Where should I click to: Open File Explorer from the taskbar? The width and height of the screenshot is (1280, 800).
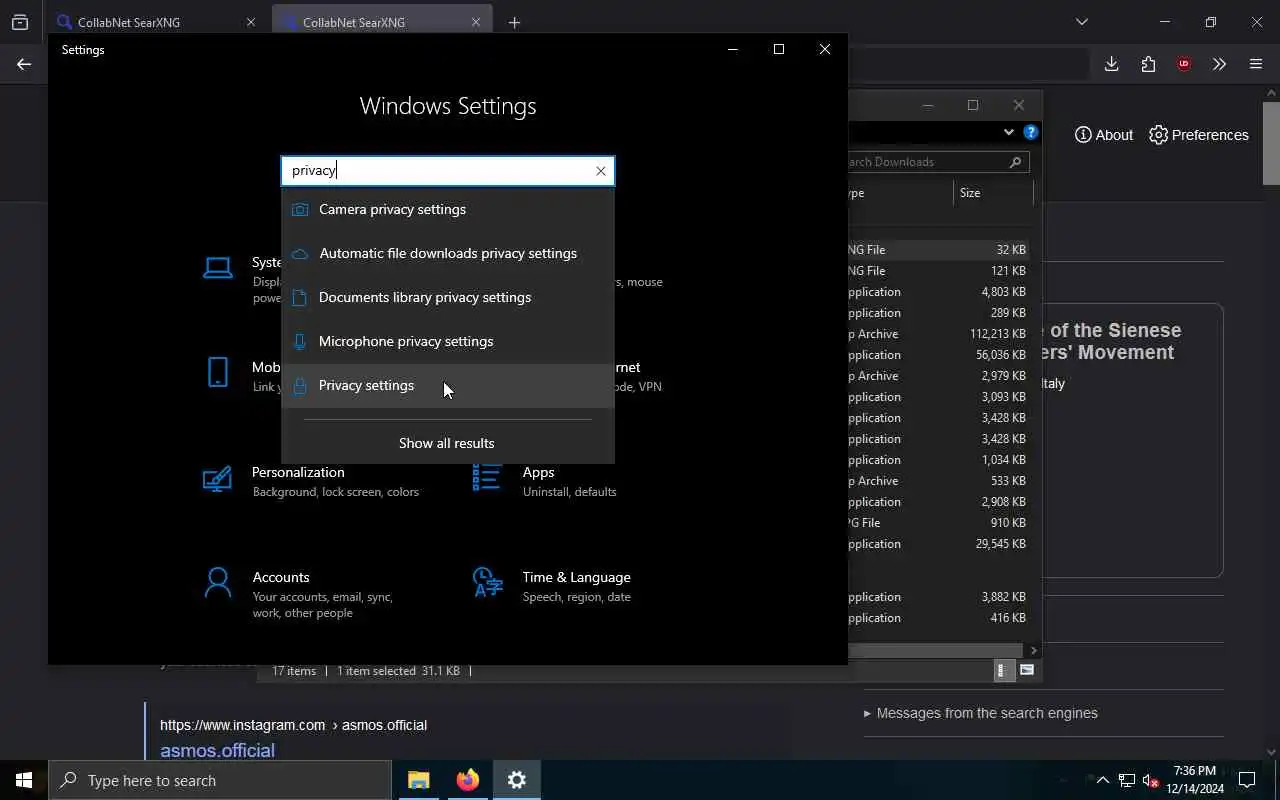pos(418,780)
